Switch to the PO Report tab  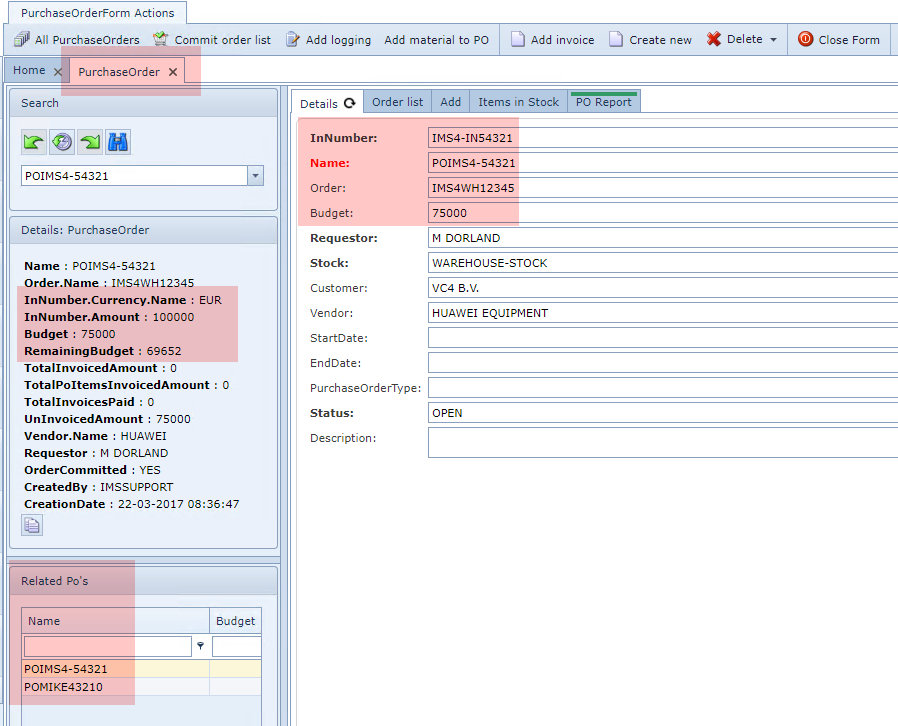(603, 102)
